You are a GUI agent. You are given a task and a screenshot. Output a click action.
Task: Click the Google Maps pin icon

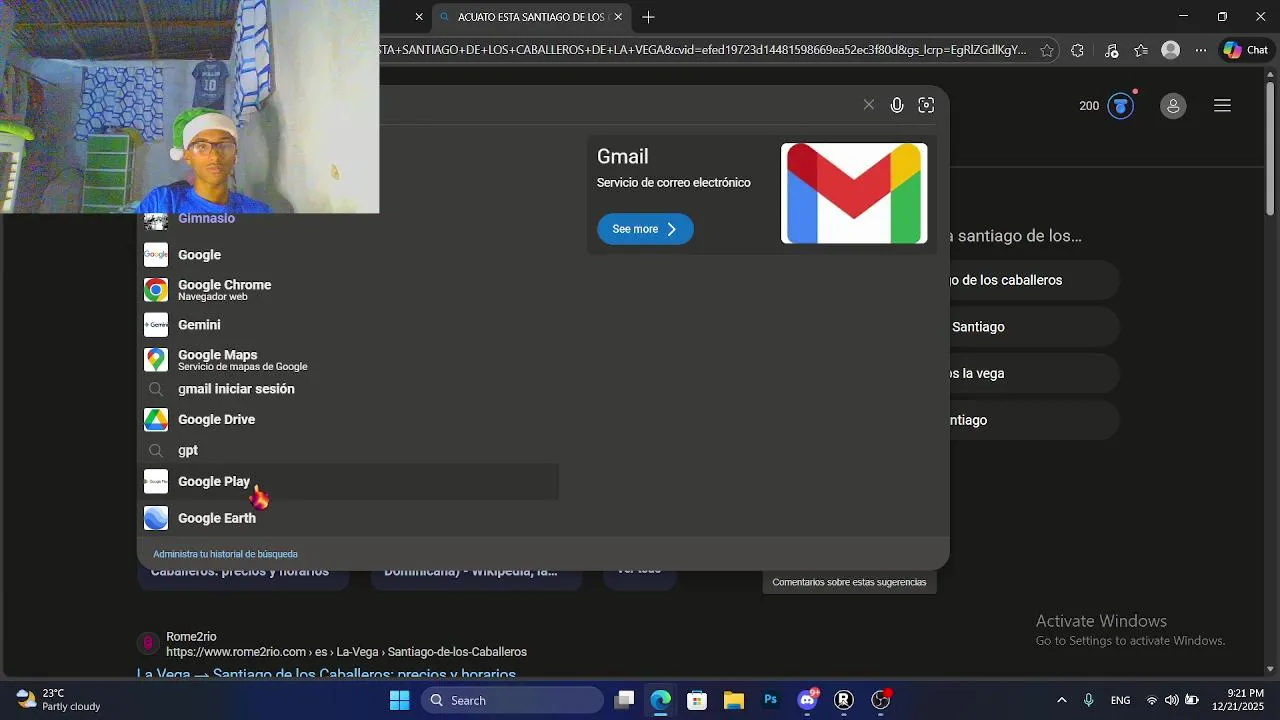click(x=156, y=360)
